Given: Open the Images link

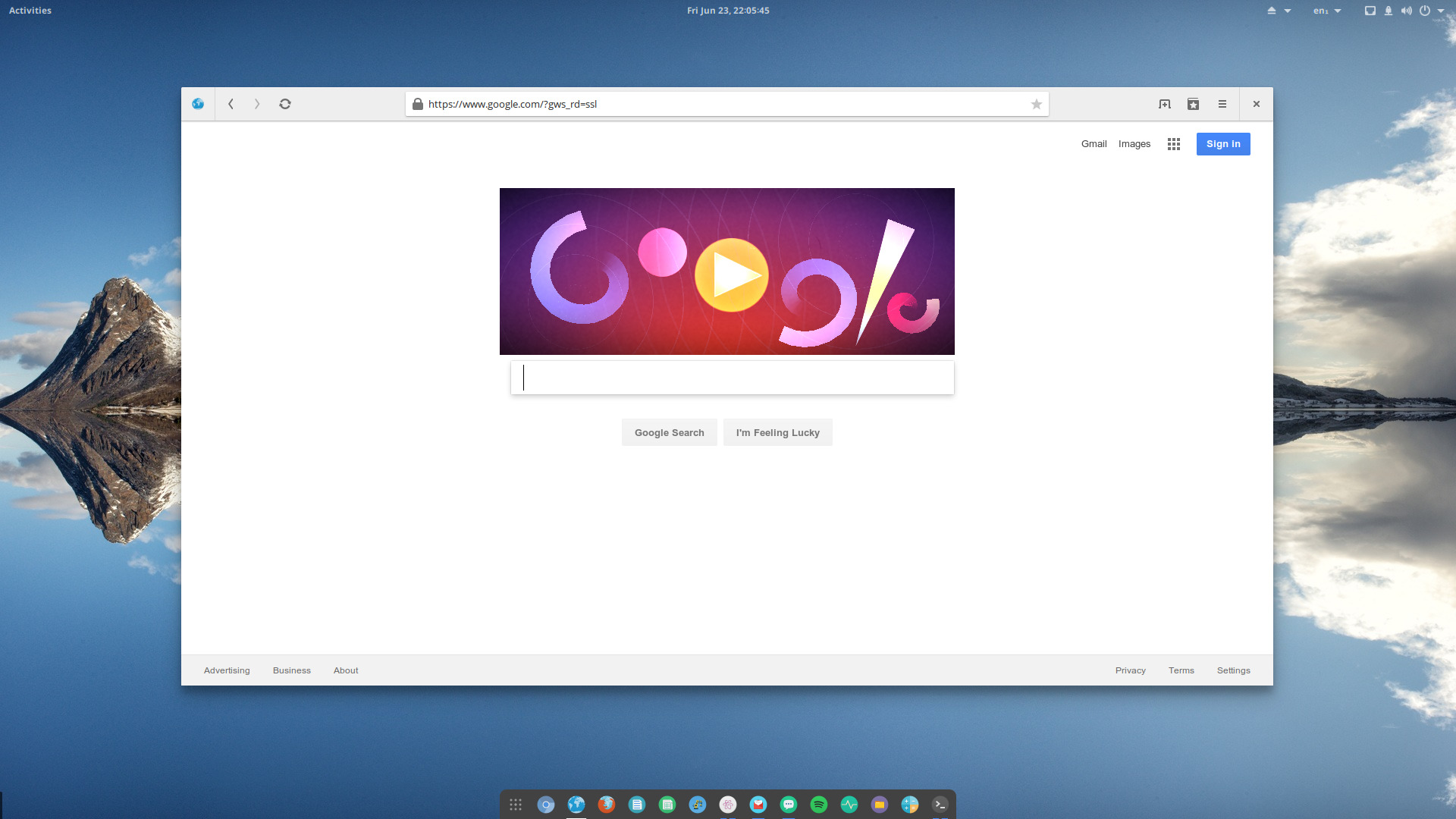Looking at the screenshot, I should point(1134,144).
